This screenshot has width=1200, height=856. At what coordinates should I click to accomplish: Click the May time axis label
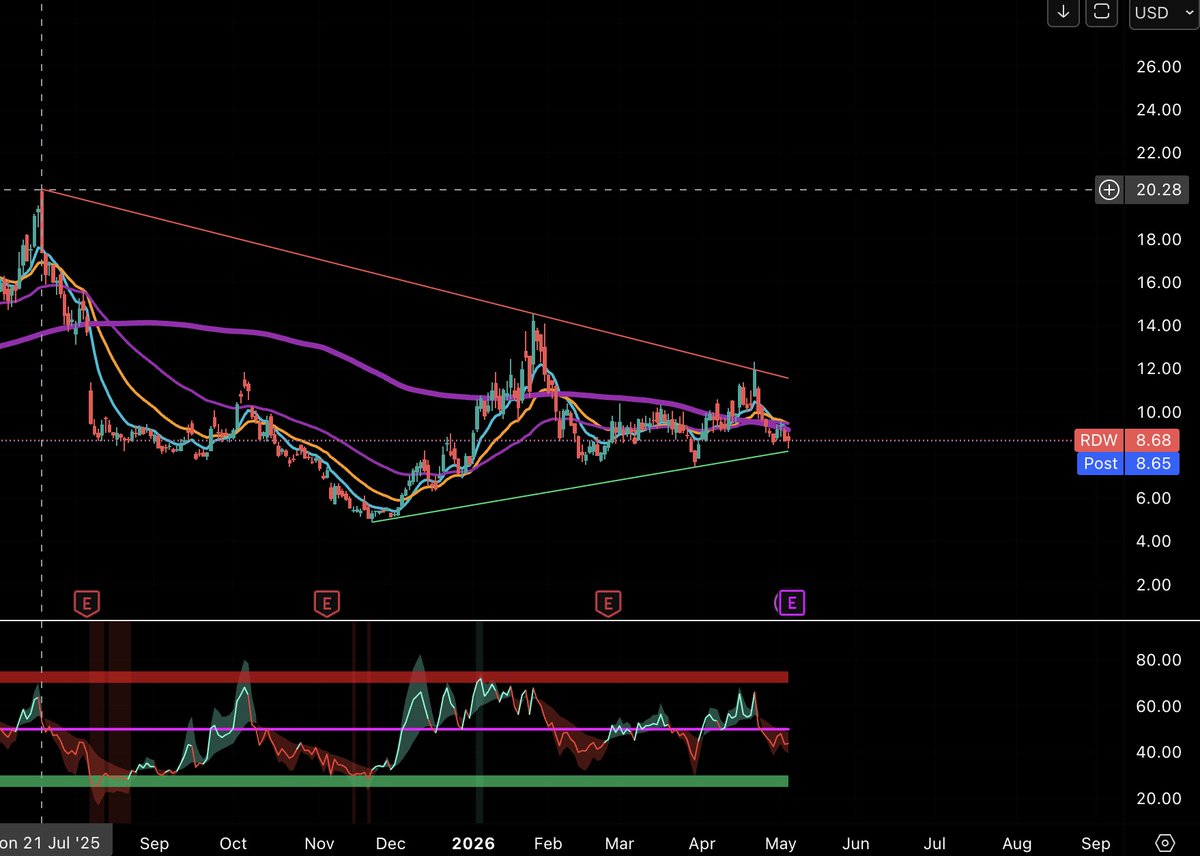(780, 843)
